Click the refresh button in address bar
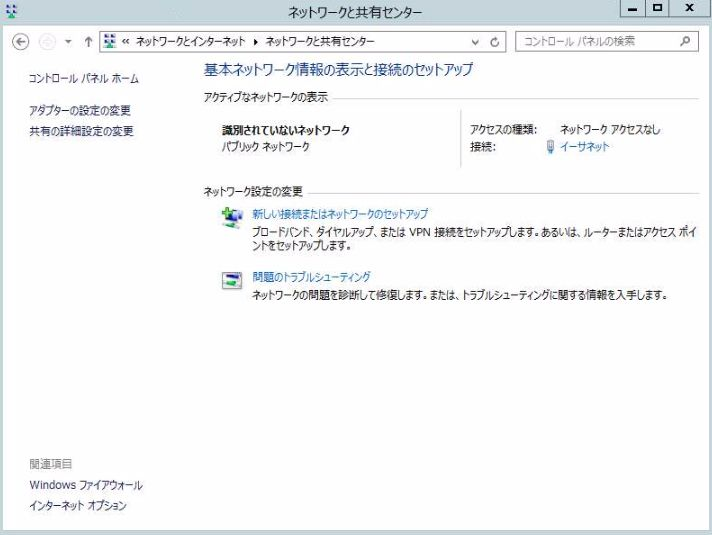 [495, 42]
